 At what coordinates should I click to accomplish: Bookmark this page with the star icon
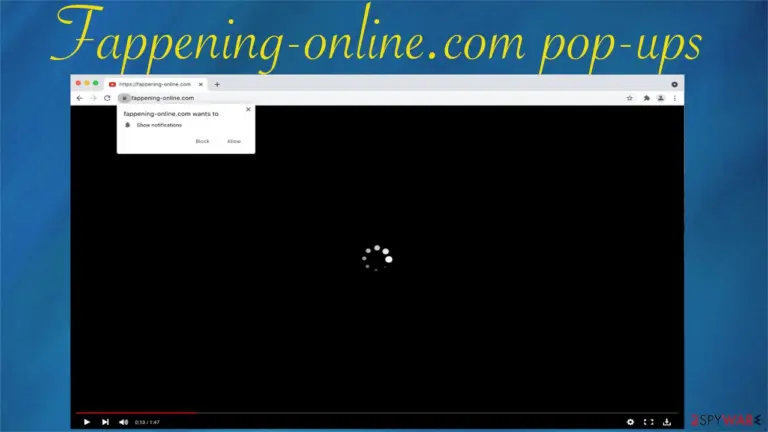(629, 98)
